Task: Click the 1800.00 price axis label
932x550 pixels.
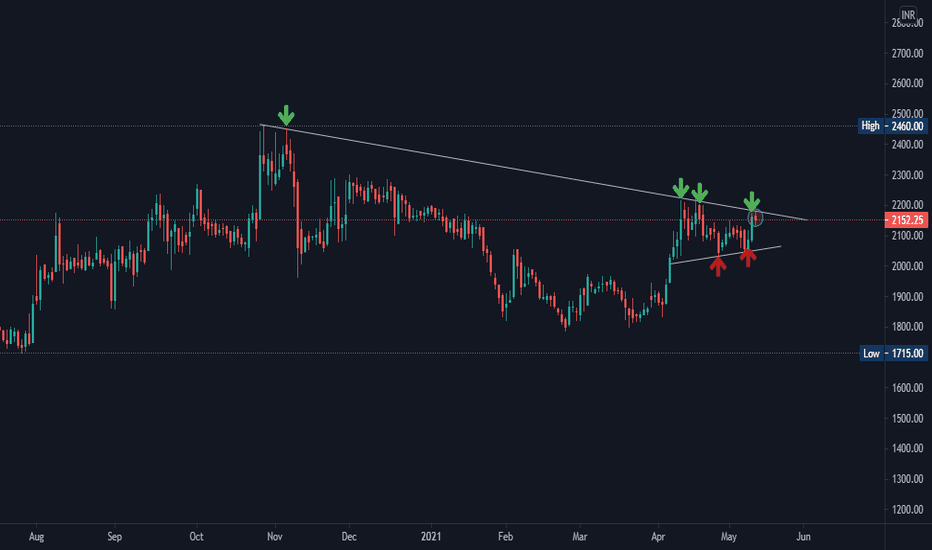Action: click(907, 326)
